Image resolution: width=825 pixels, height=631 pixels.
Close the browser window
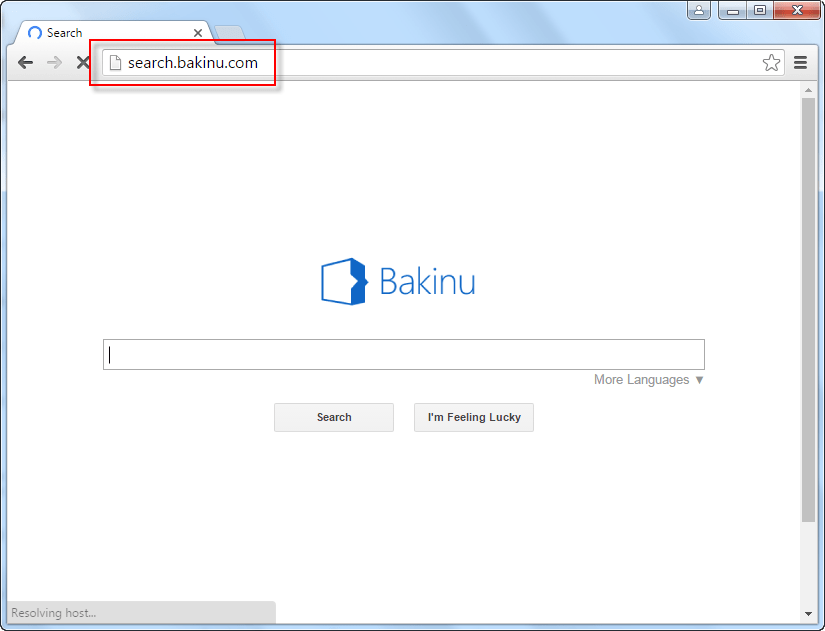(x=797, y=10)
